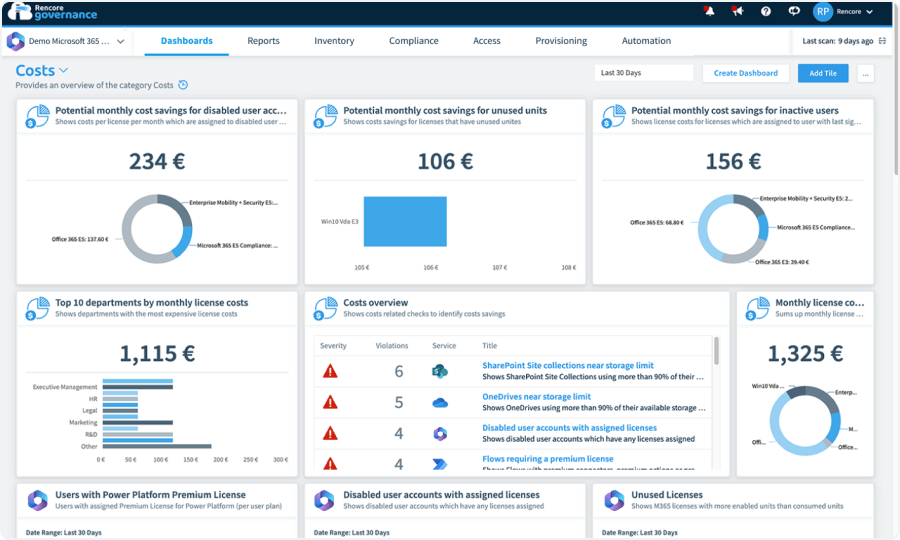Image resolution: width=900 pixels, height=540 pixels.
Task: Click the scan icon beside Last scan
Action: point(882,41)
